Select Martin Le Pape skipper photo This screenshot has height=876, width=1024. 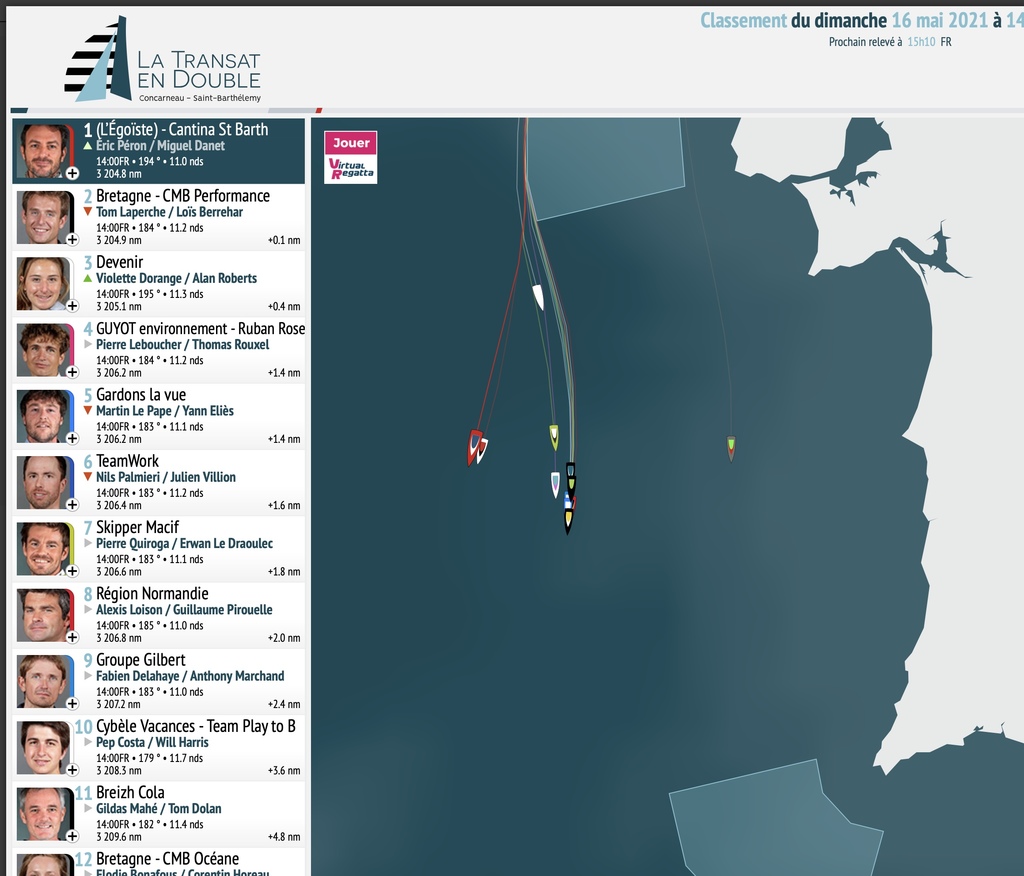(x=43, y=416)
